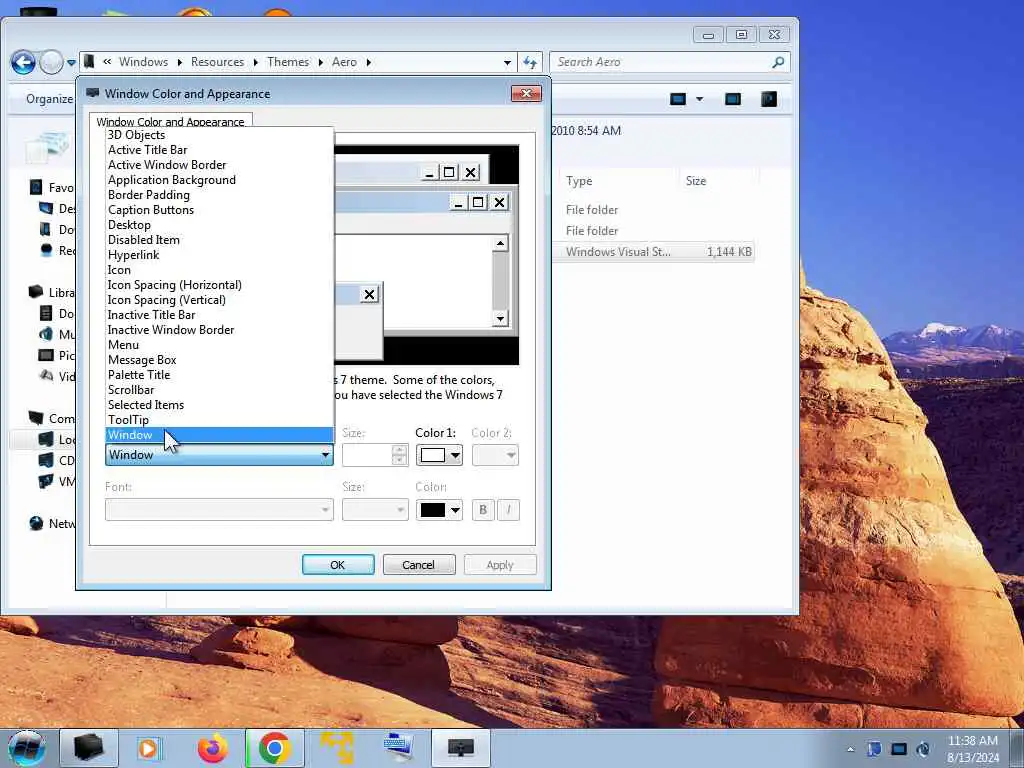This screenshot has width=1024, height=768.
Task: Show hidden tray icons arrow
Action: (850, 749)
